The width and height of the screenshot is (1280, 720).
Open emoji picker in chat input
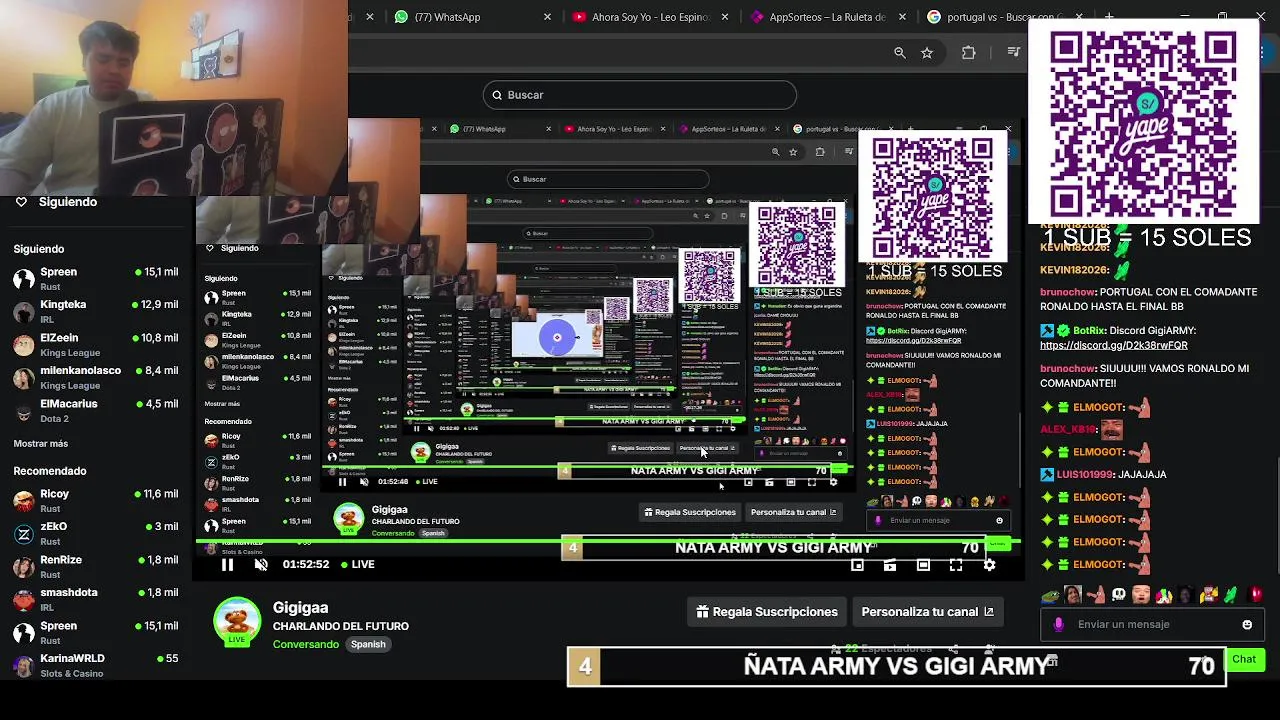[x=1247, y=624]
